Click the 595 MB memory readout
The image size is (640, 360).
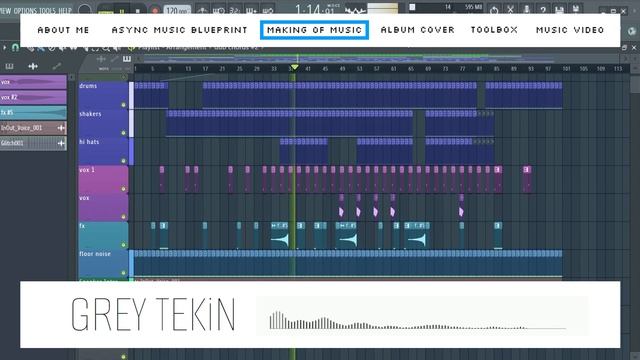point(473,7)
